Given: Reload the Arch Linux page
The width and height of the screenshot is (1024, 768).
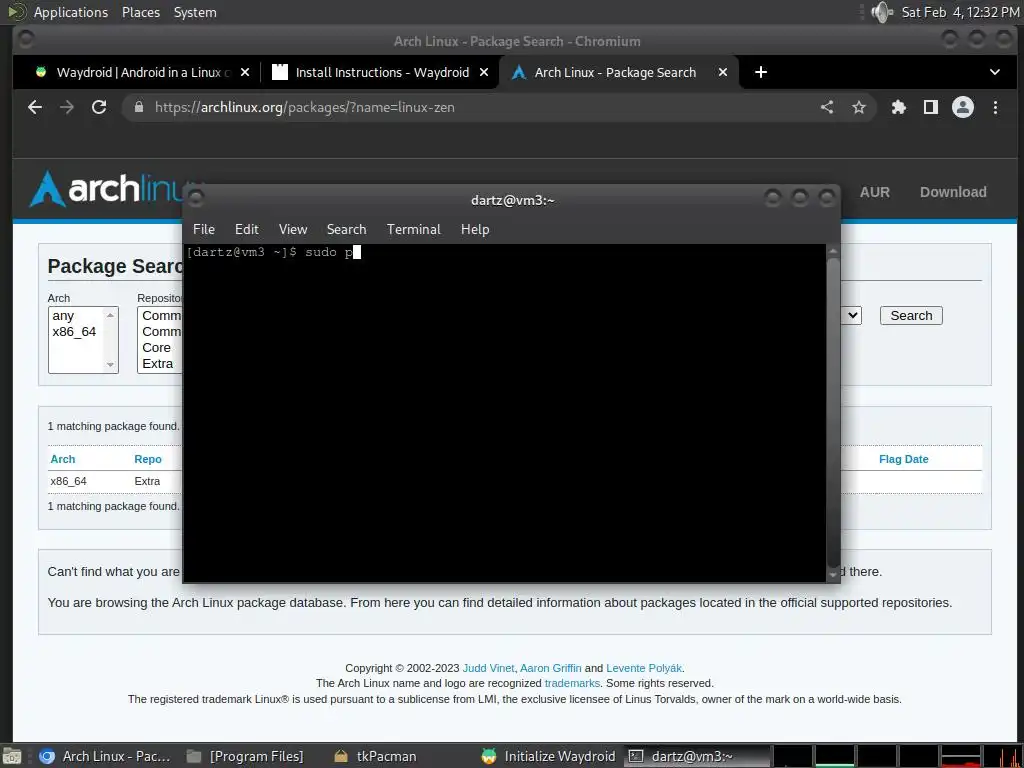Looking at the screenshot, I should [99, 107].
